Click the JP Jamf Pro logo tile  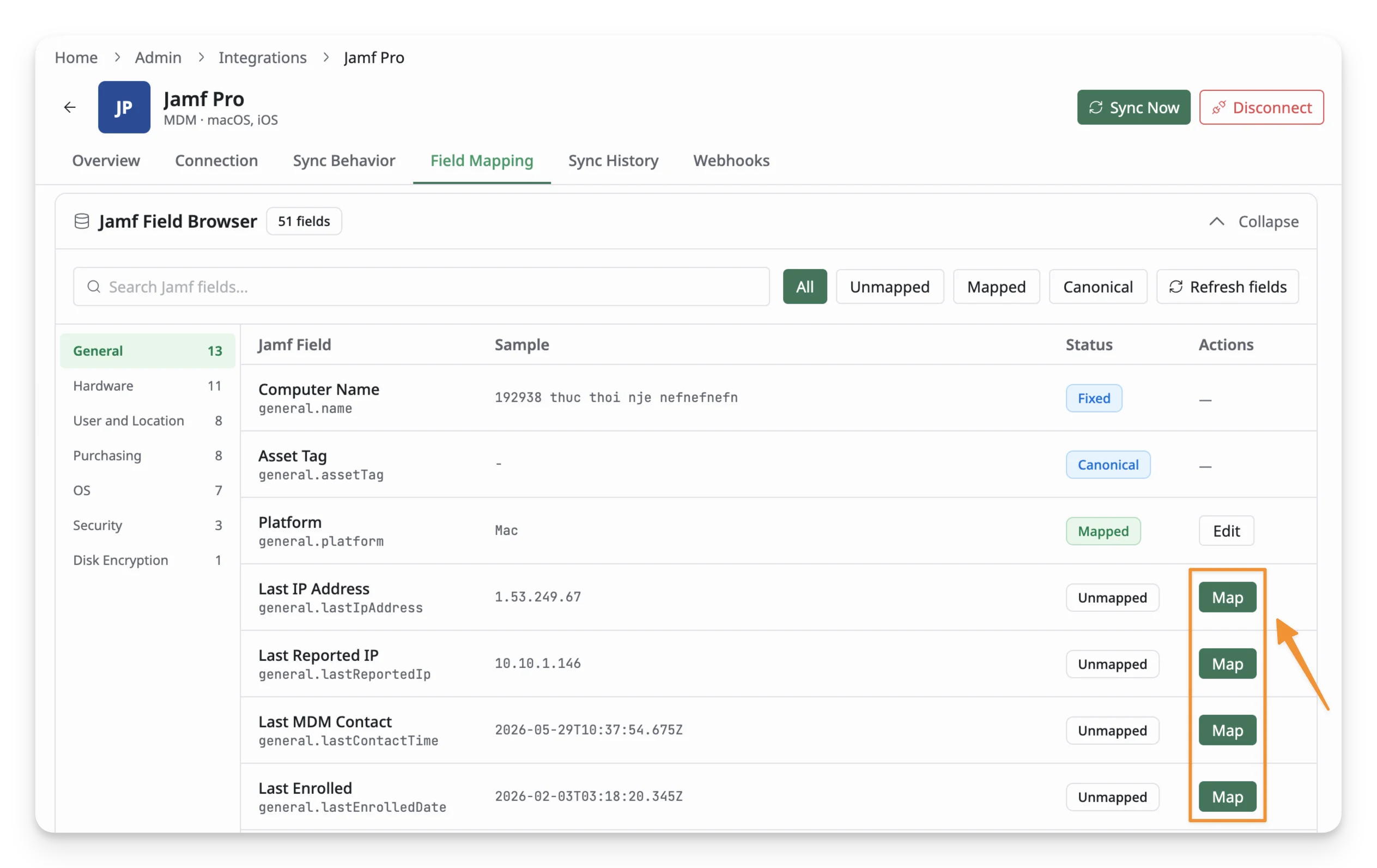click(x=124, y=107)
